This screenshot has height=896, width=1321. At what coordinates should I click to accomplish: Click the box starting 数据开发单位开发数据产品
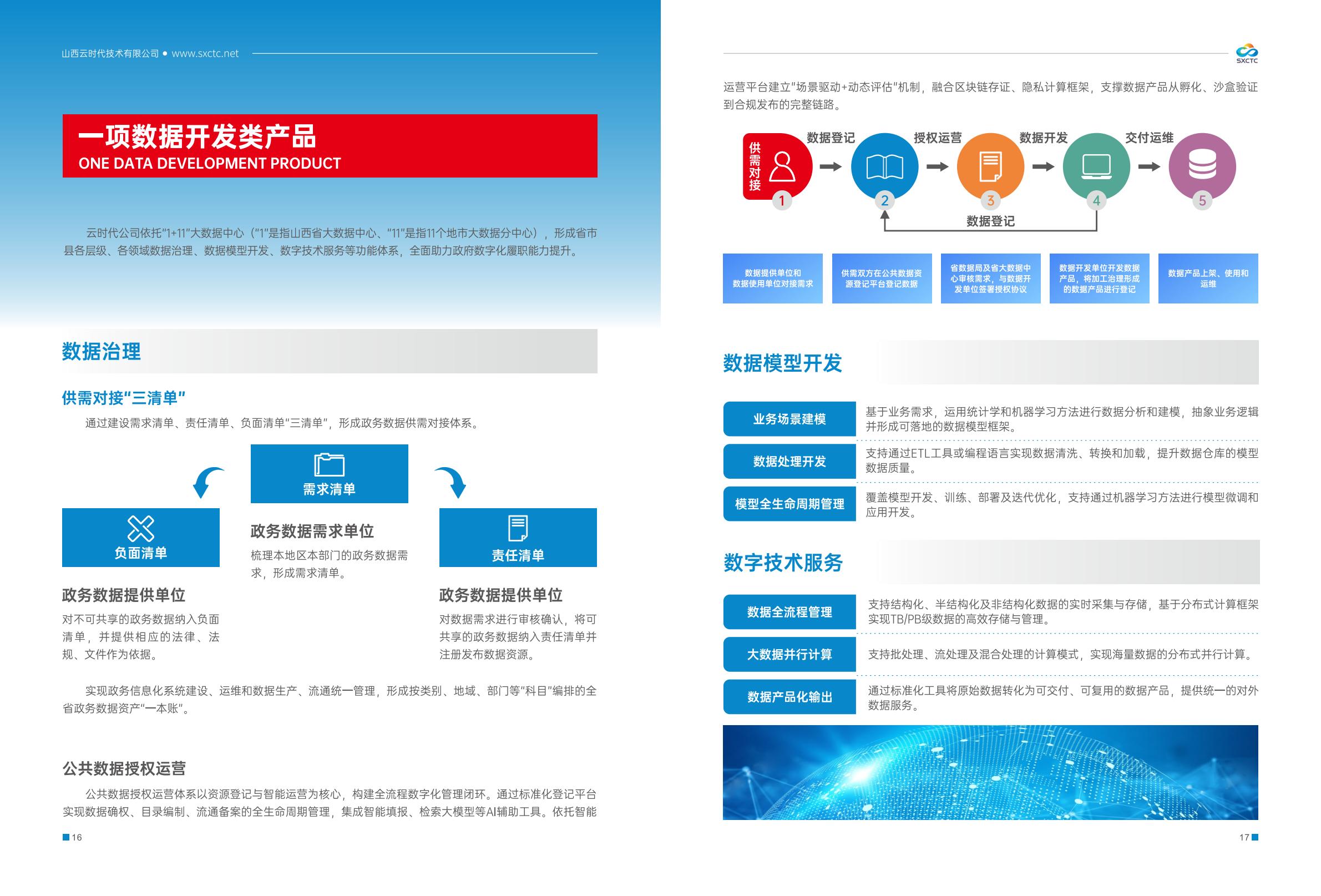point(1099,278)
